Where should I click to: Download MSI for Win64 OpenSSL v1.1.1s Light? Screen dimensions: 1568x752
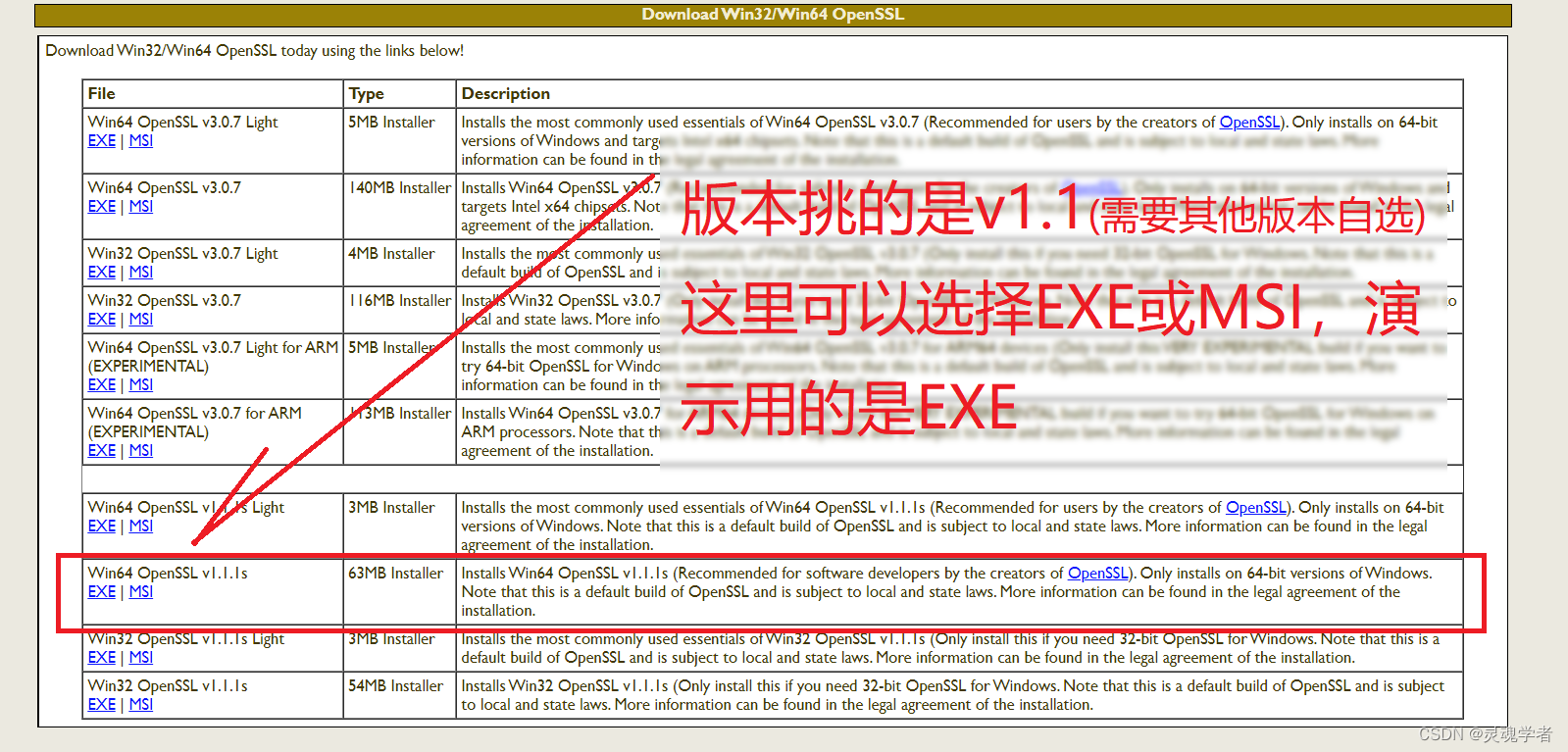click(141, 526)
